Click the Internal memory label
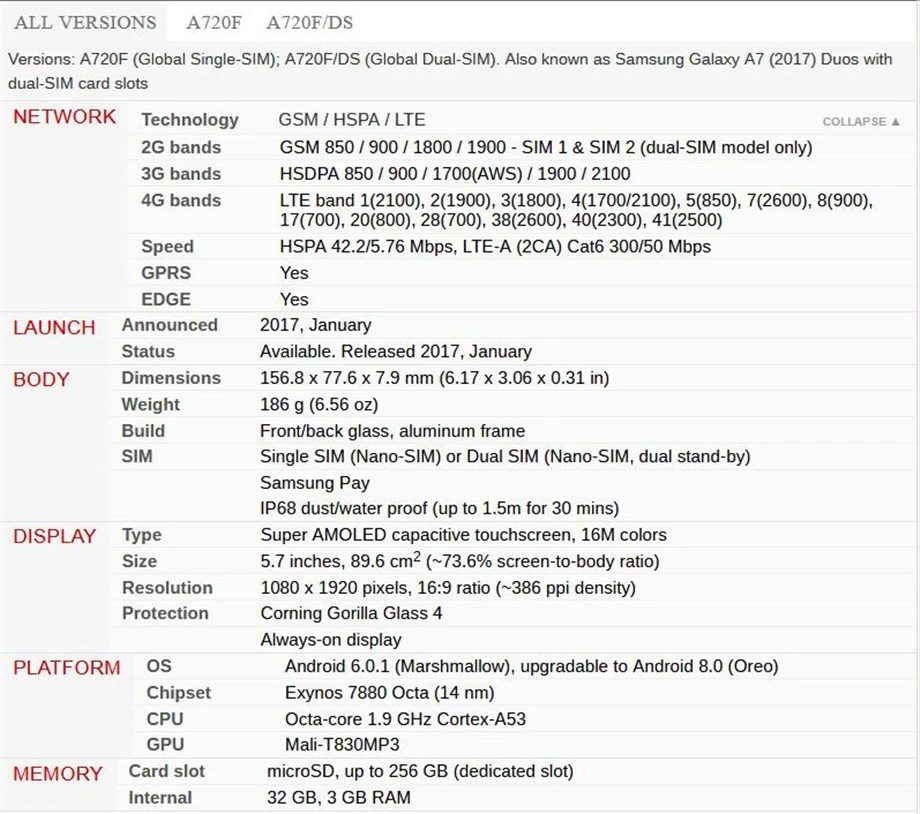 click(160, 798)
